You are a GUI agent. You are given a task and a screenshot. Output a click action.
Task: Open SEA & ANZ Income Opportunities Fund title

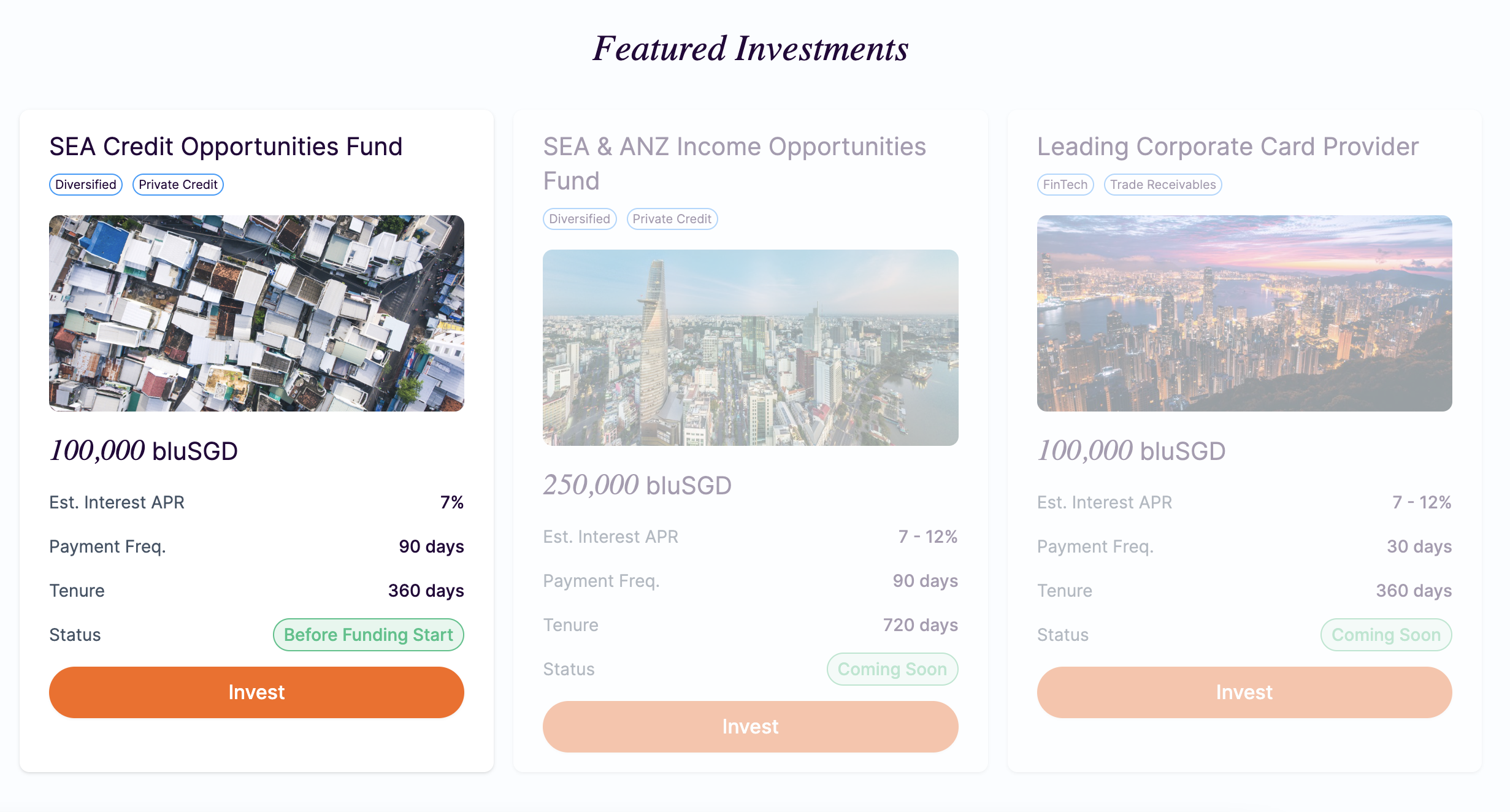(x=734, y=164)
